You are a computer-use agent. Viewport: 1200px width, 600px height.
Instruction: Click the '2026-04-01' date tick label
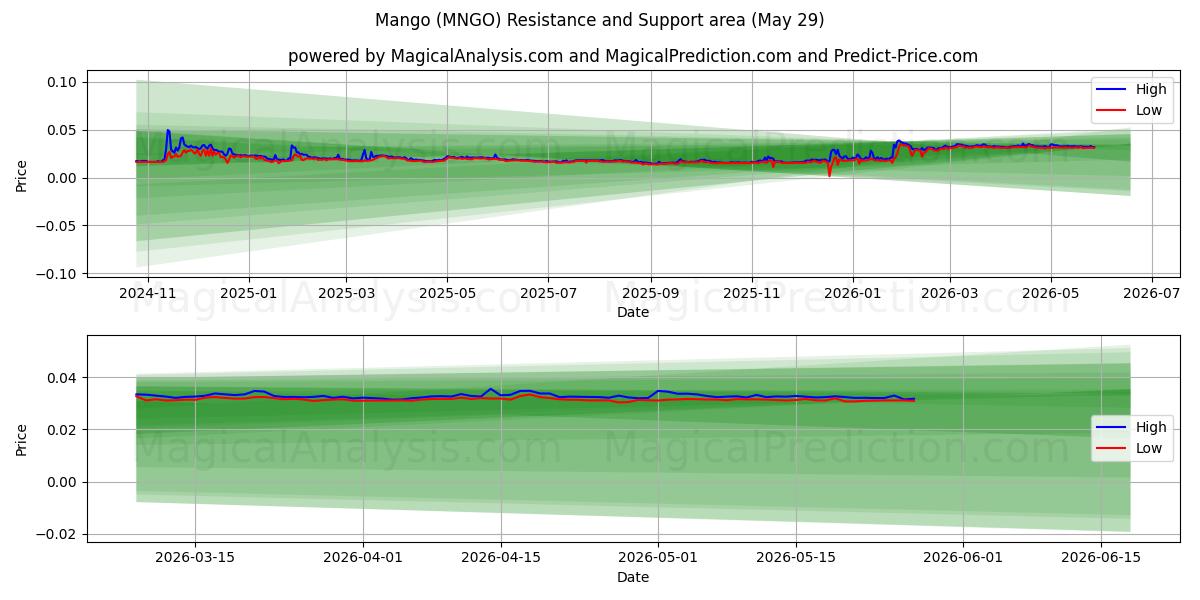363,558
